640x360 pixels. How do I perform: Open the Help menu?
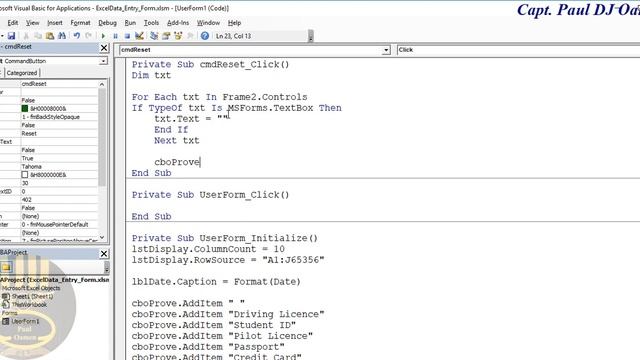(234, 23)
